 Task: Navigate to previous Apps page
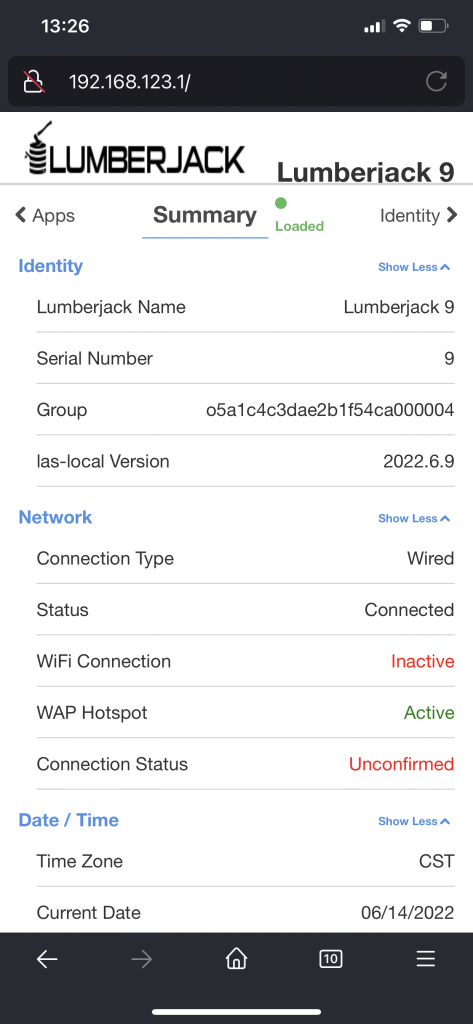click(x=45, y=216)
